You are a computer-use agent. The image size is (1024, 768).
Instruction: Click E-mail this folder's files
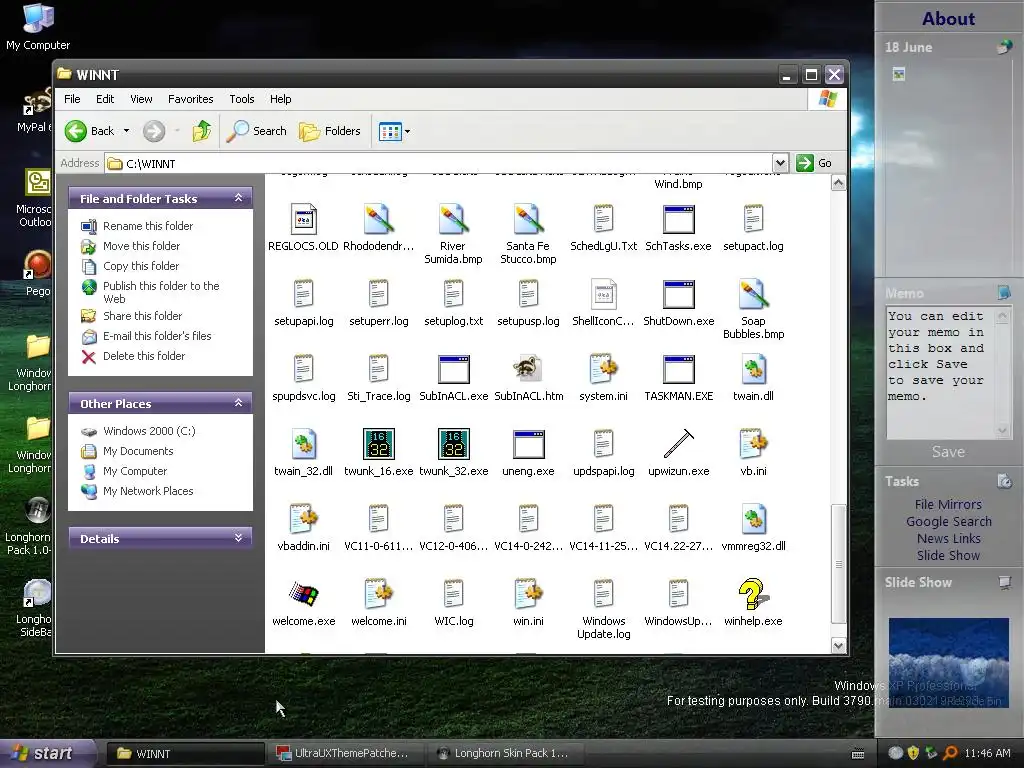click(157, 336)
